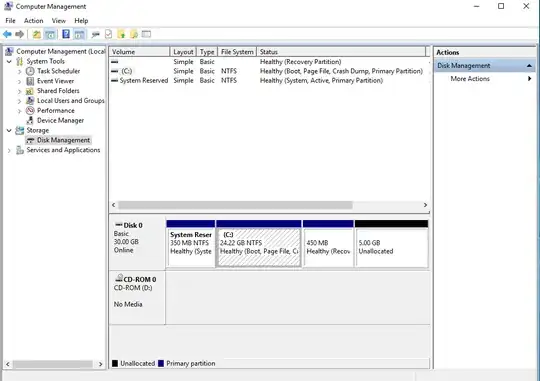Viewport: 540px width, 381px height.
Task: Click the Computer Management title bar icon
Action: click(x=8, y=6)
